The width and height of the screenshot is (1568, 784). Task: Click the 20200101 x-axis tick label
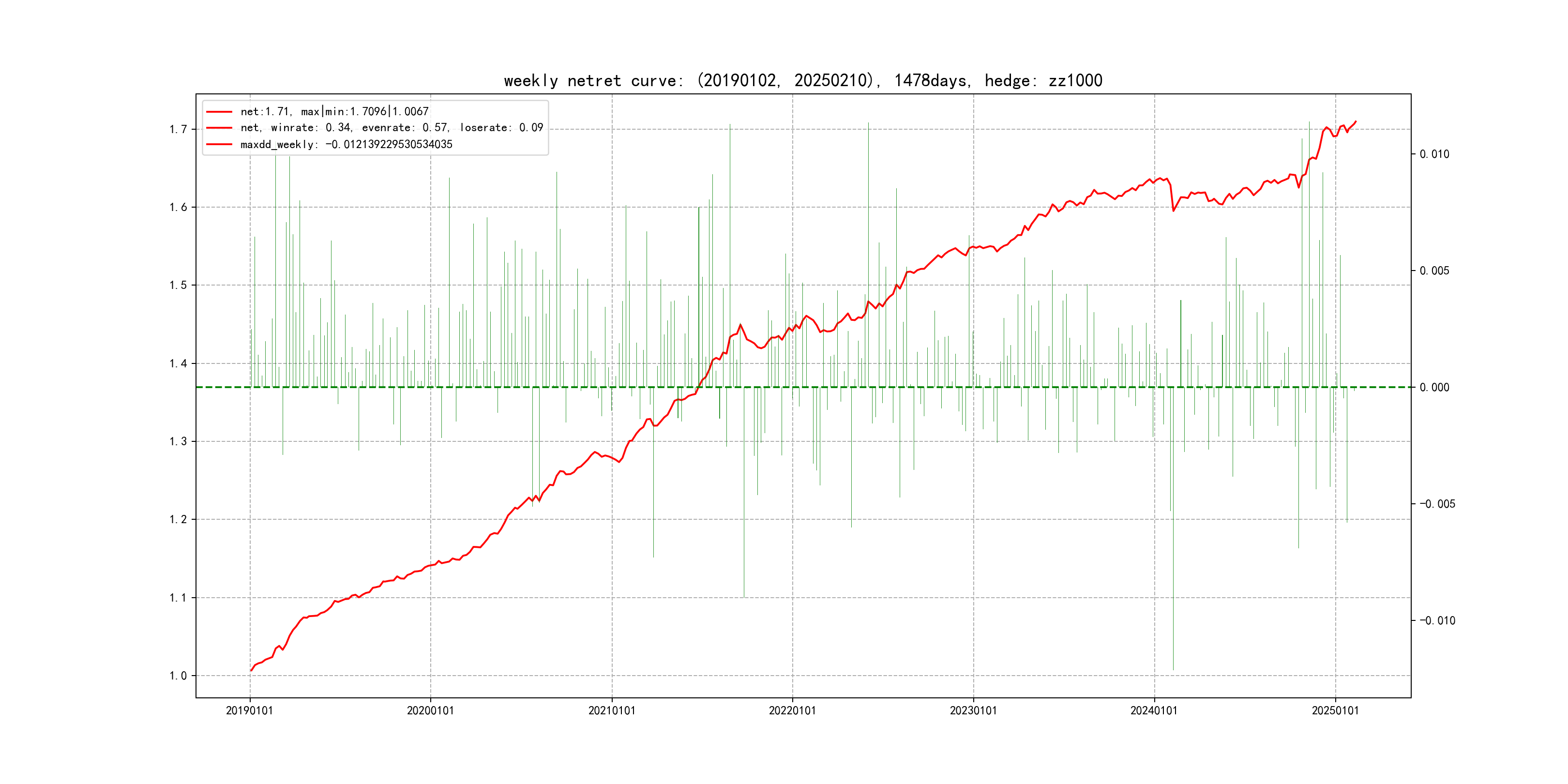pos(430,710)
